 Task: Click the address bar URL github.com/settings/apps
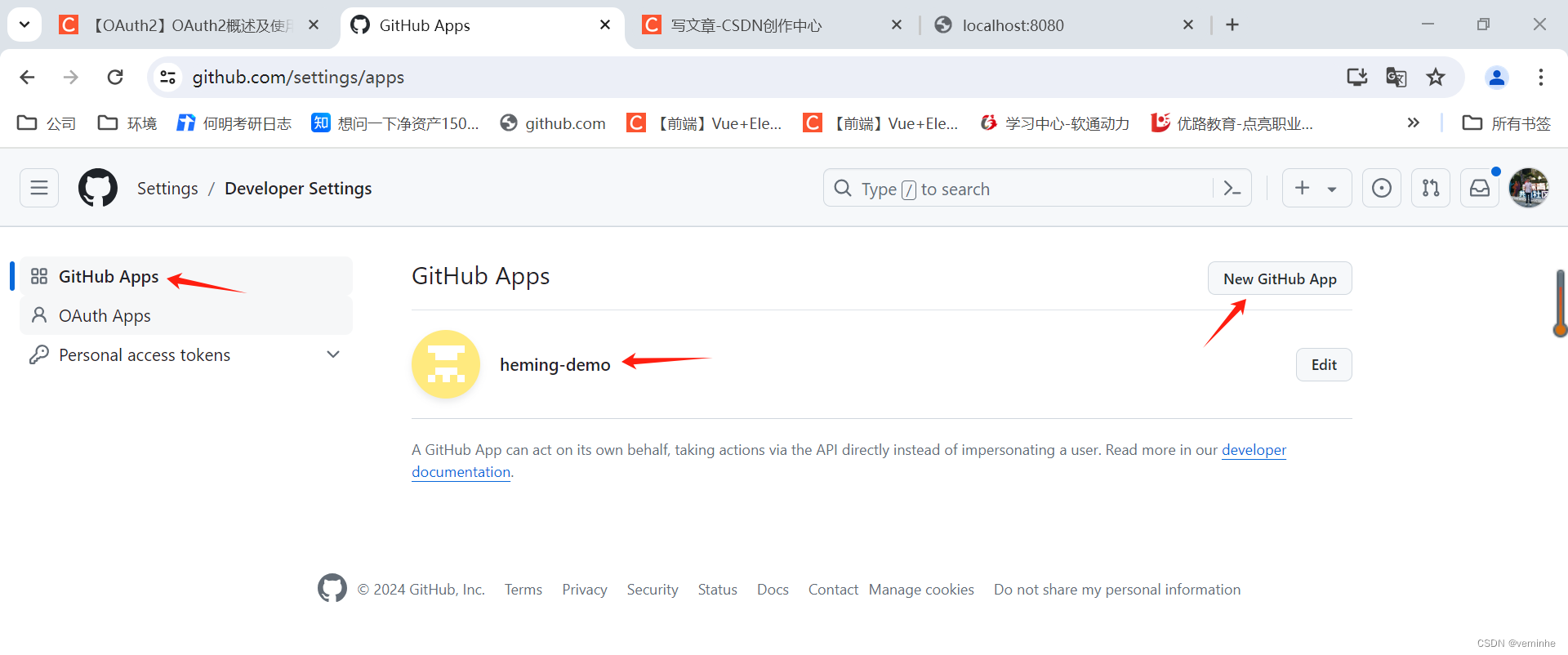[x=298, y=77]
